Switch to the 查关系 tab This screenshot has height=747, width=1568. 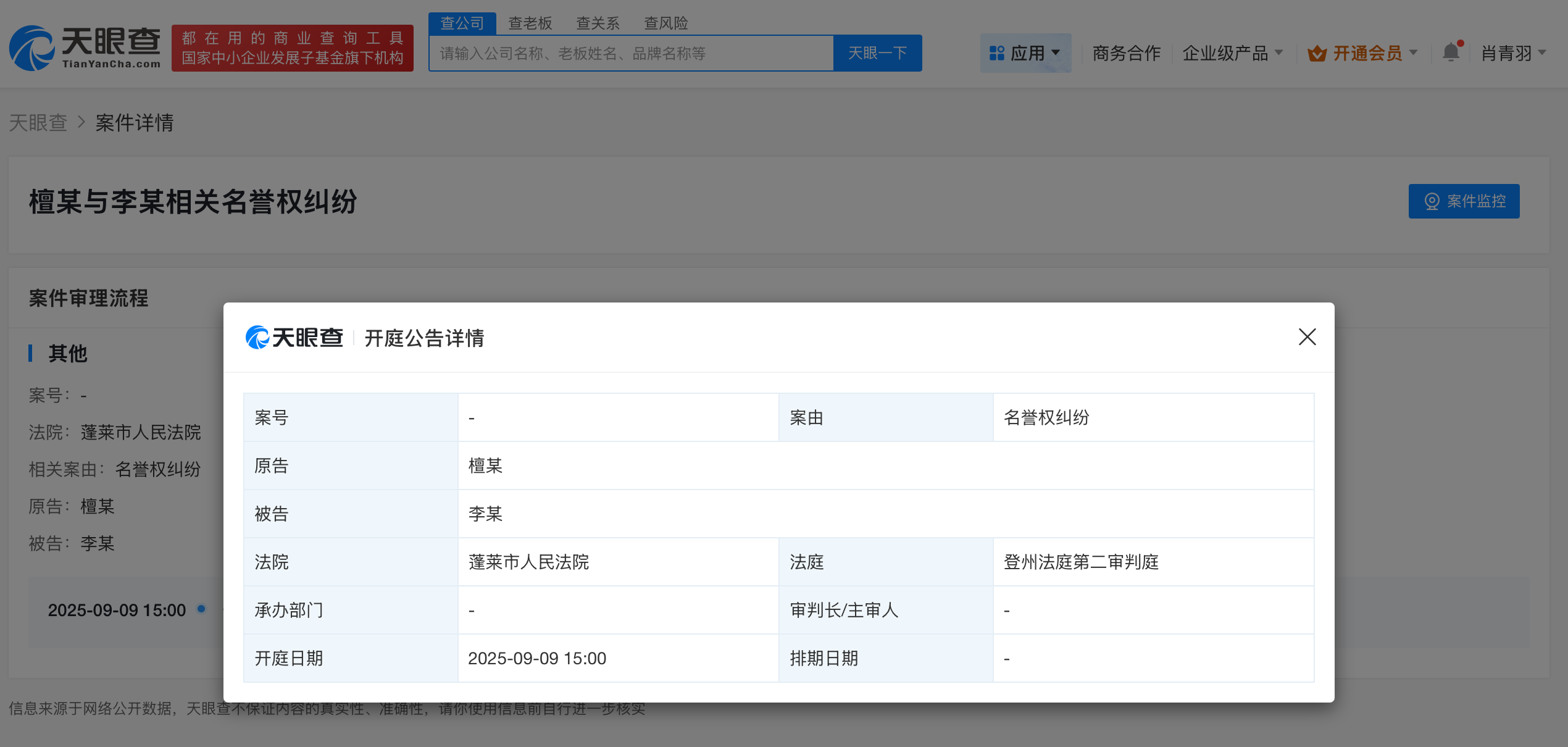click(598, 23)
